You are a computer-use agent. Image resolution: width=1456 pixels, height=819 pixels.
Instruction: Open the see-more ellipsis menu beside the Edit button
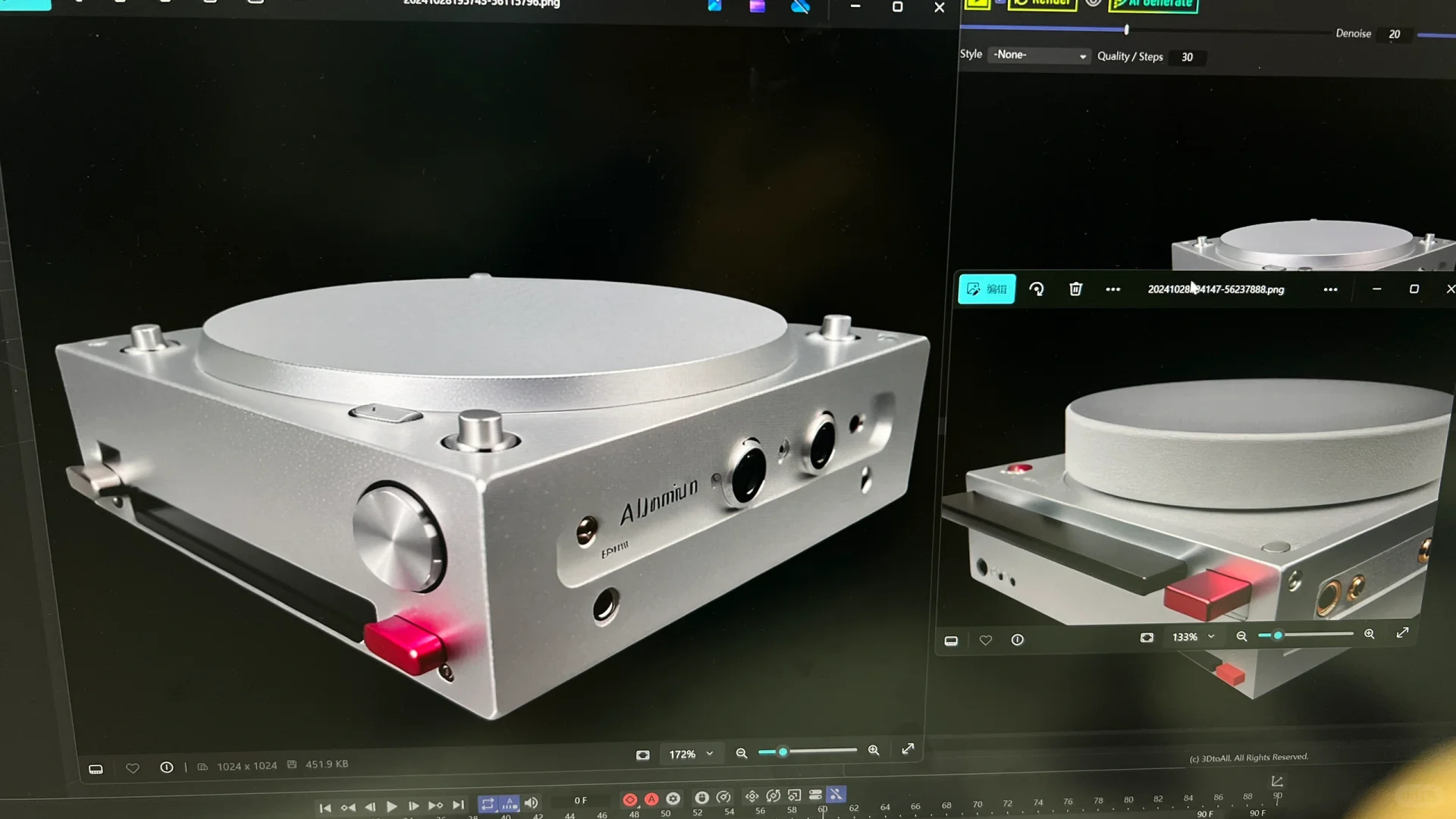1113,289
